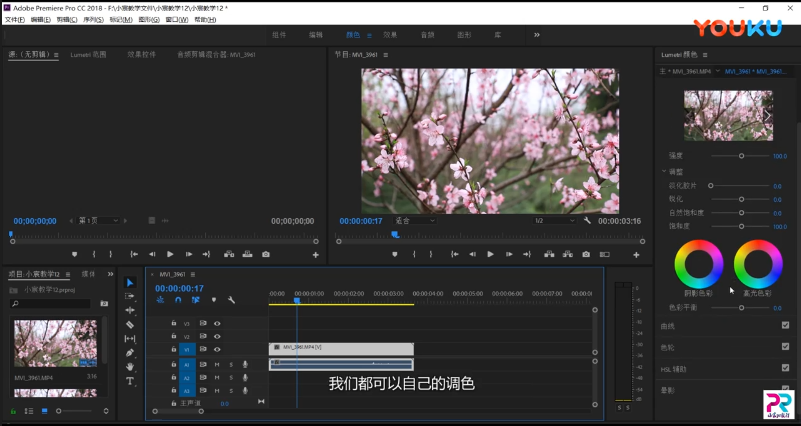Select the Hand tool
Screen dimensions: 801x426
click(130, 367)
